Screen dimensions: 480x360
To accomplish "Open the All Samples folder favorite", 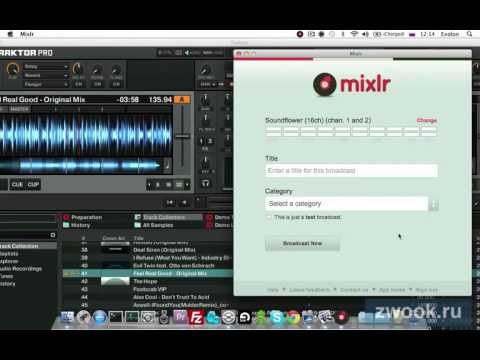I will click(154, 225).
